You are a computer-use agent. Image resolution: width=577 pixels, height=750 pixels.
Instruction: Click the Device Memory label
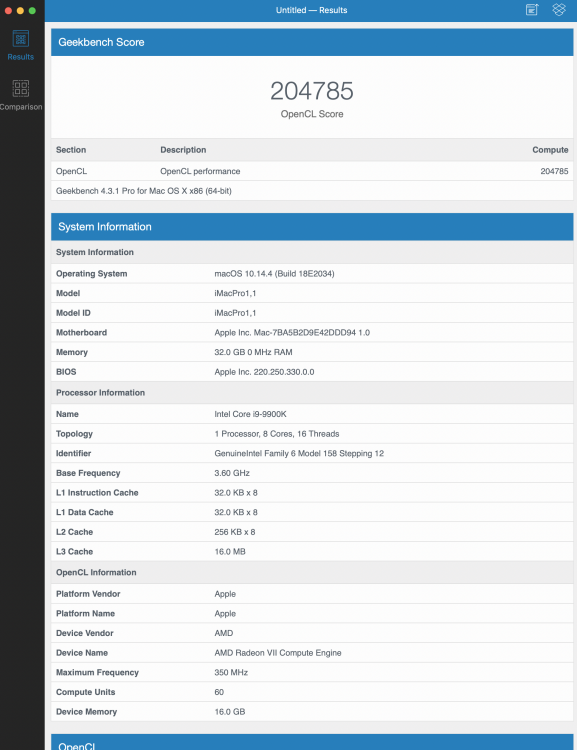pyautogui.click(x=87, y=711)
